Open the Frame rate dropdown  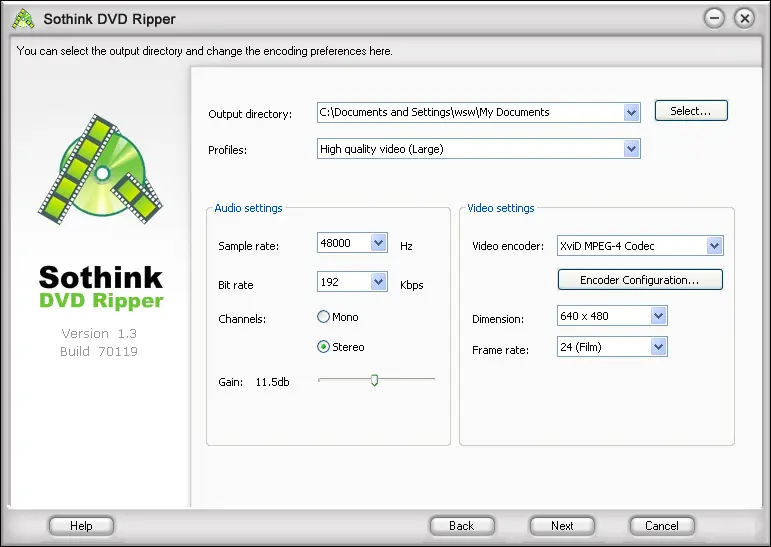click(657, 347)
